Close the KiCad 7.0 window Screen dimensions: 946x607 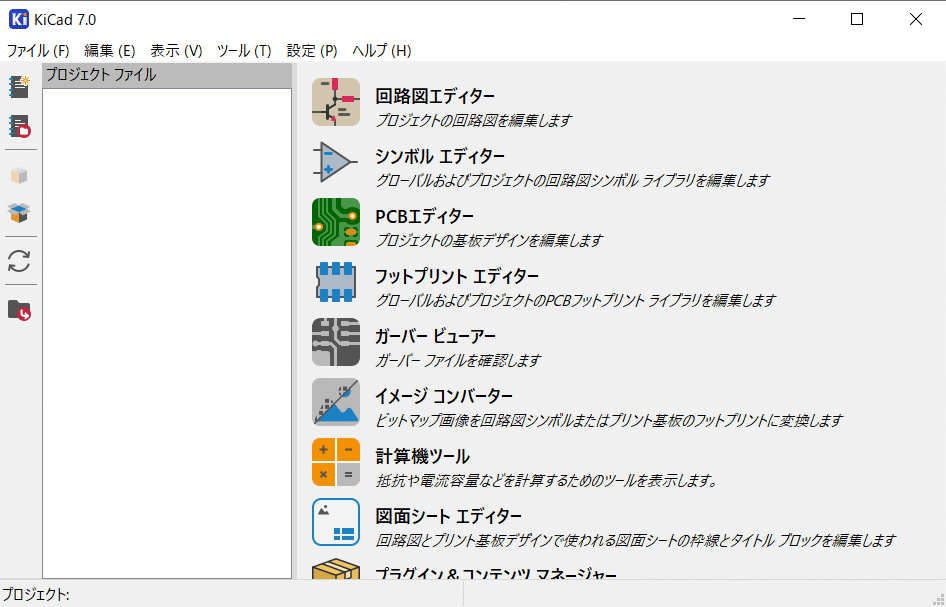915,19
